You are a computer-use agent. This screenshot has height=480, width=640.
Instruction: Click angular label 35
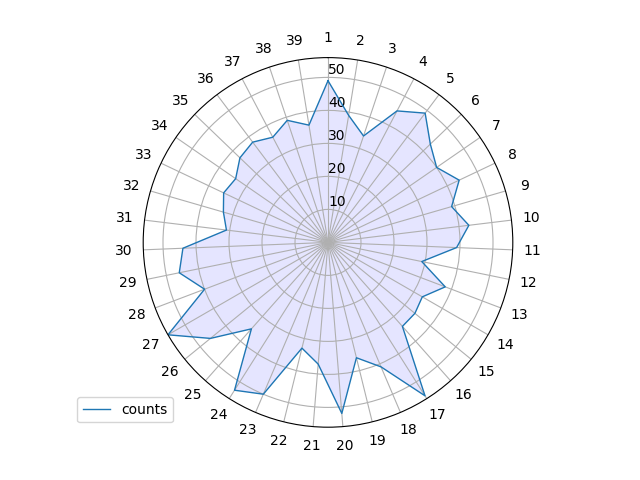[x=180, y=100]
